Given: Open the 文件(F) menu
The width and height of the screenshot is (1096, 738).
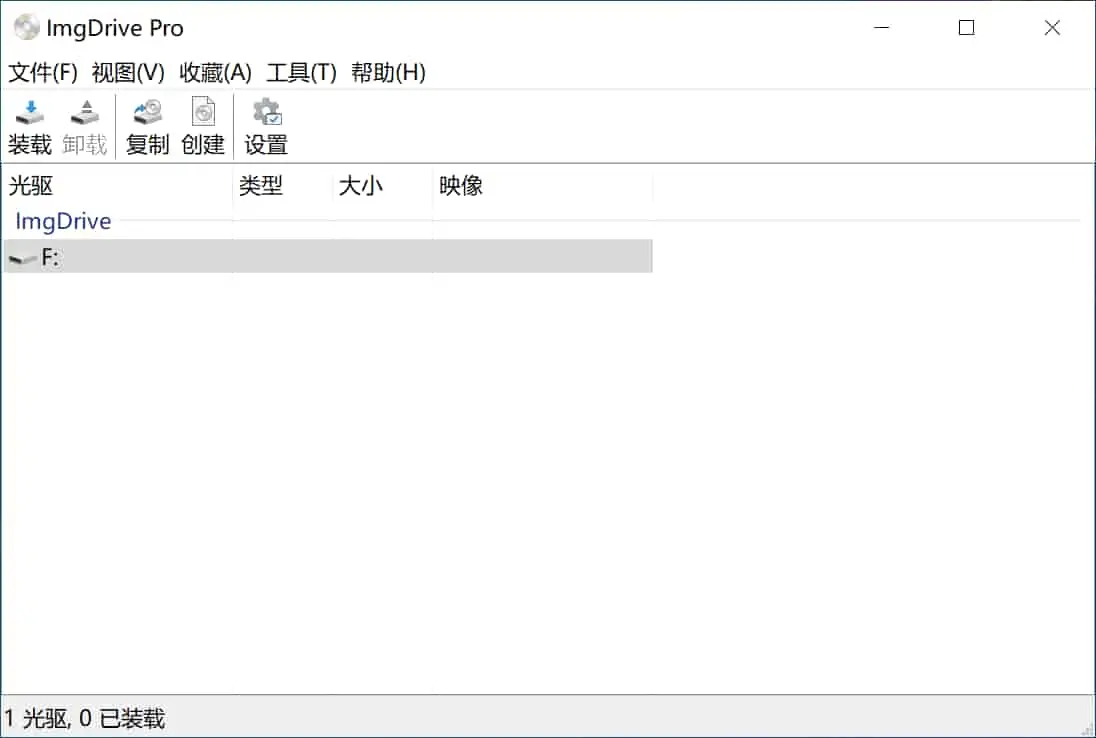Looking at the screenshot, I should coord(43,72).
